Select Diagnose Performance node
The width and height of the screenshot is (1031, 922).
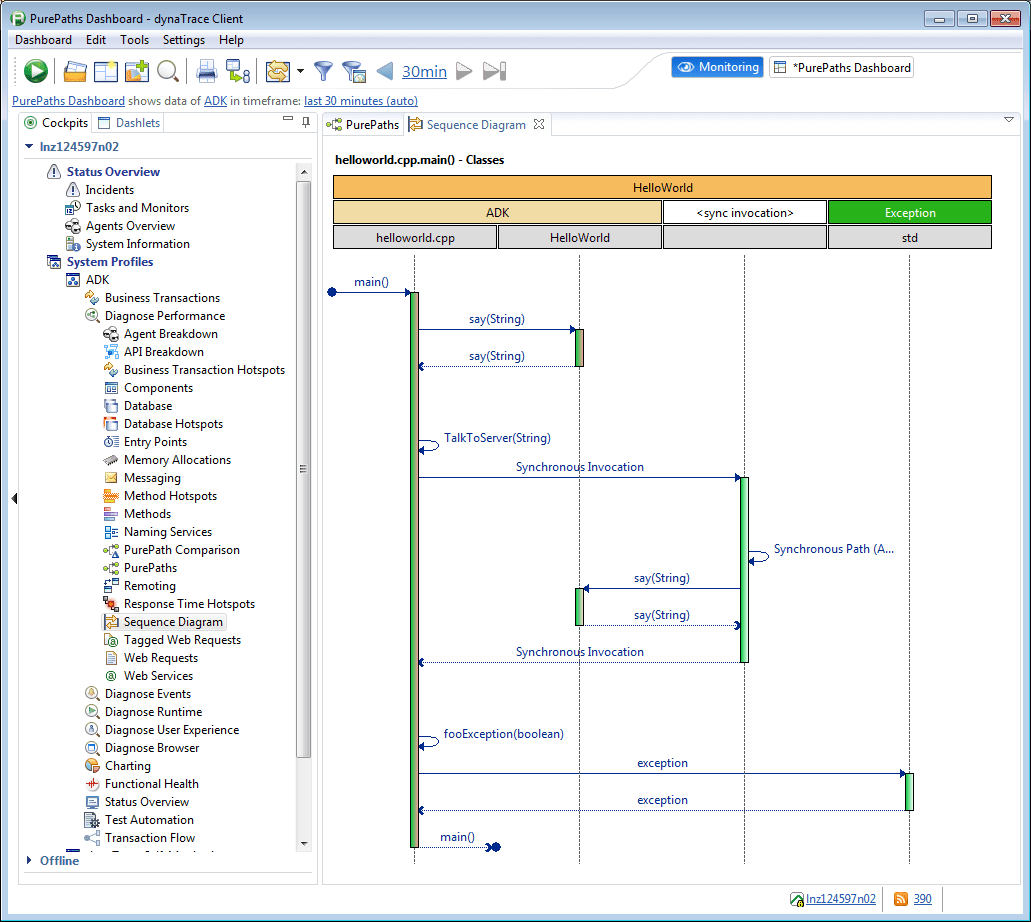(164, 316)
